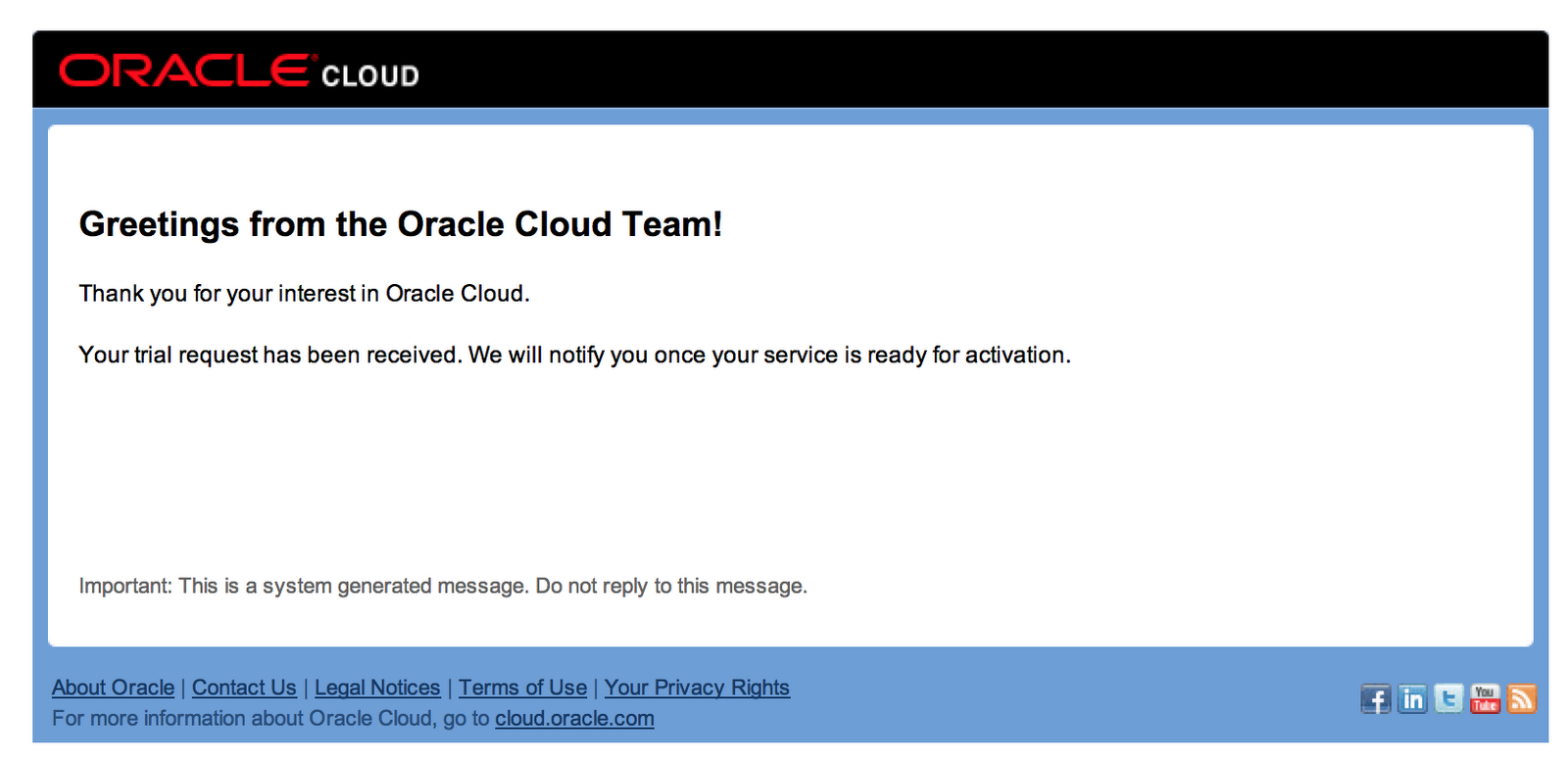Click the white CLOUD wordmark in header
Screen dimensions: 1568x760
(370, 76)
